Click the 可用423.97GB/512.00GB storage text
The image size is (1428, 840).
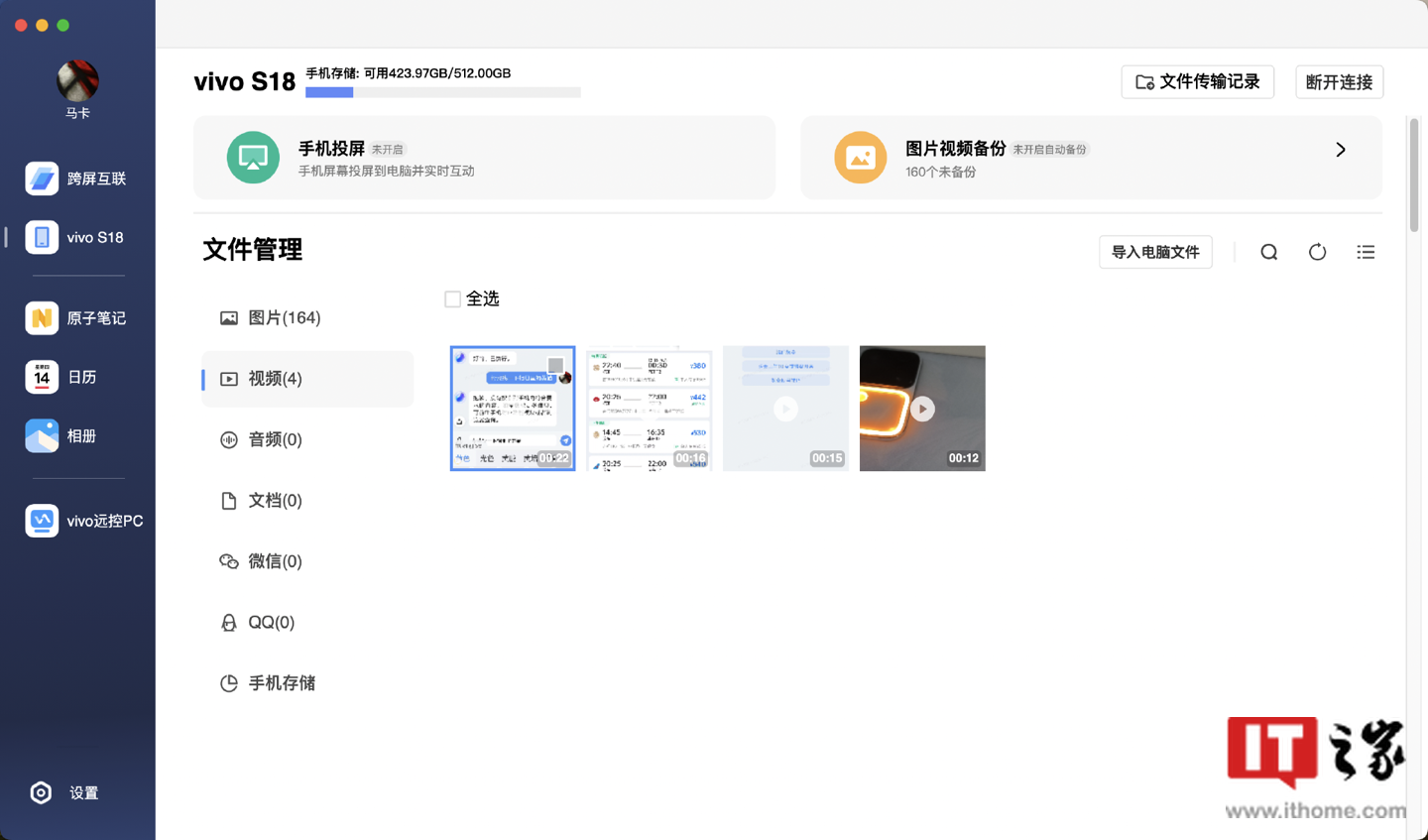(x=437, y=73)
